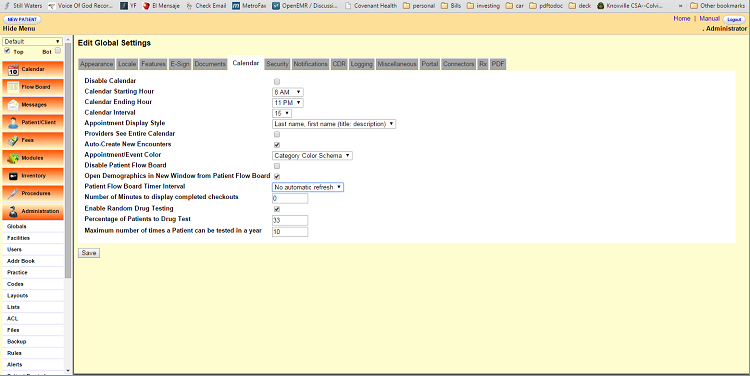Open the deck bookmarks folder
The image size is (750, 376).
coord(580,6)
